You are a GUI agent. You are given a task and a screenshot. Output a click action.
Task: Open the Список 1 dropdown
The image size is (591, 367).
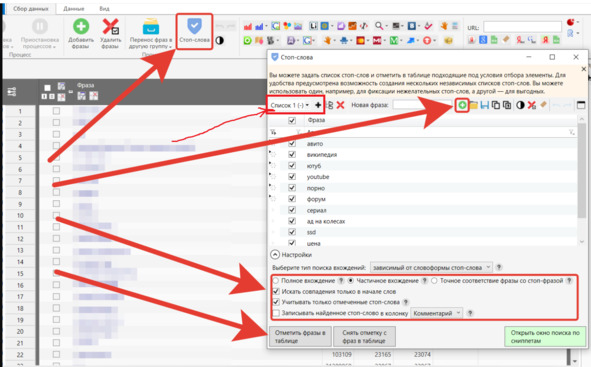tap(290, 105)
